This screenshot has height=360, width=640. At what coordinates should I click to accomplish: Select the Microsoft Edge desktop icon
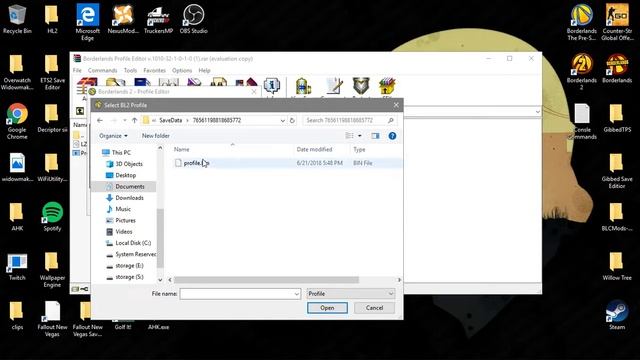(x=87, y=22)
